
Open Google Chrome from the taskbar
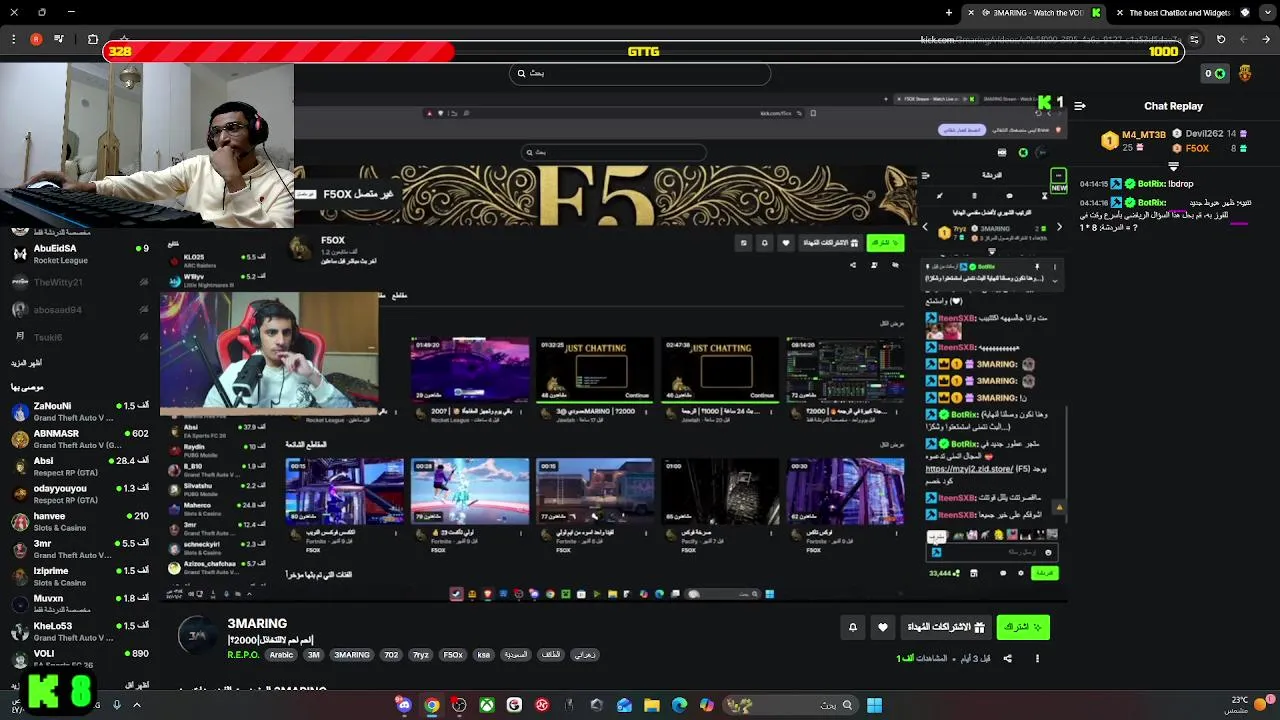click(431, 705)
